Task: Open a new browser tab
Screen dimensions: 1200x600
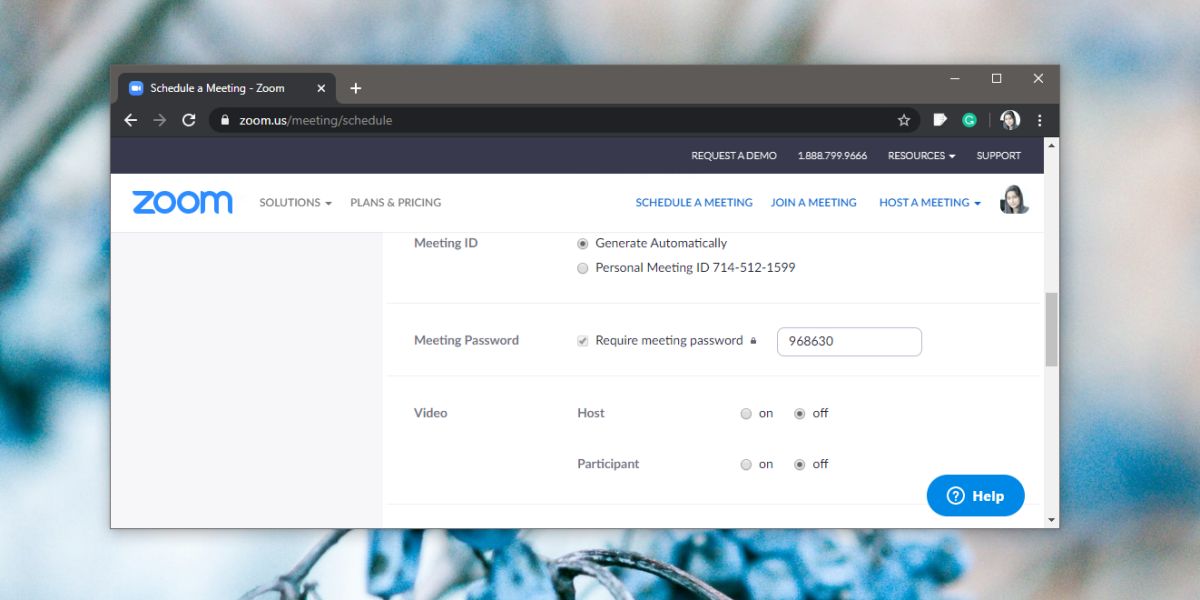Action: (x=355, y=88)
